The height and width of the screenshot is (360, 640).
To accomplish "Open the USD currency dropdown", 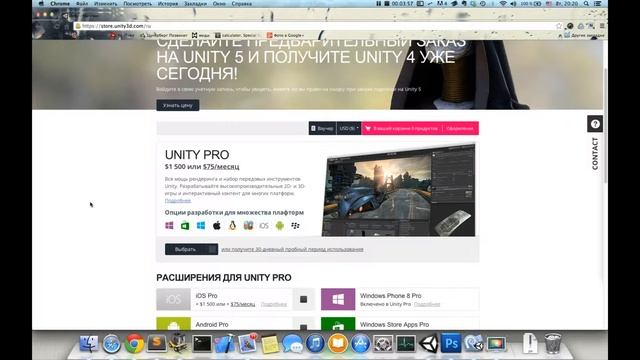I will [349, 128].
